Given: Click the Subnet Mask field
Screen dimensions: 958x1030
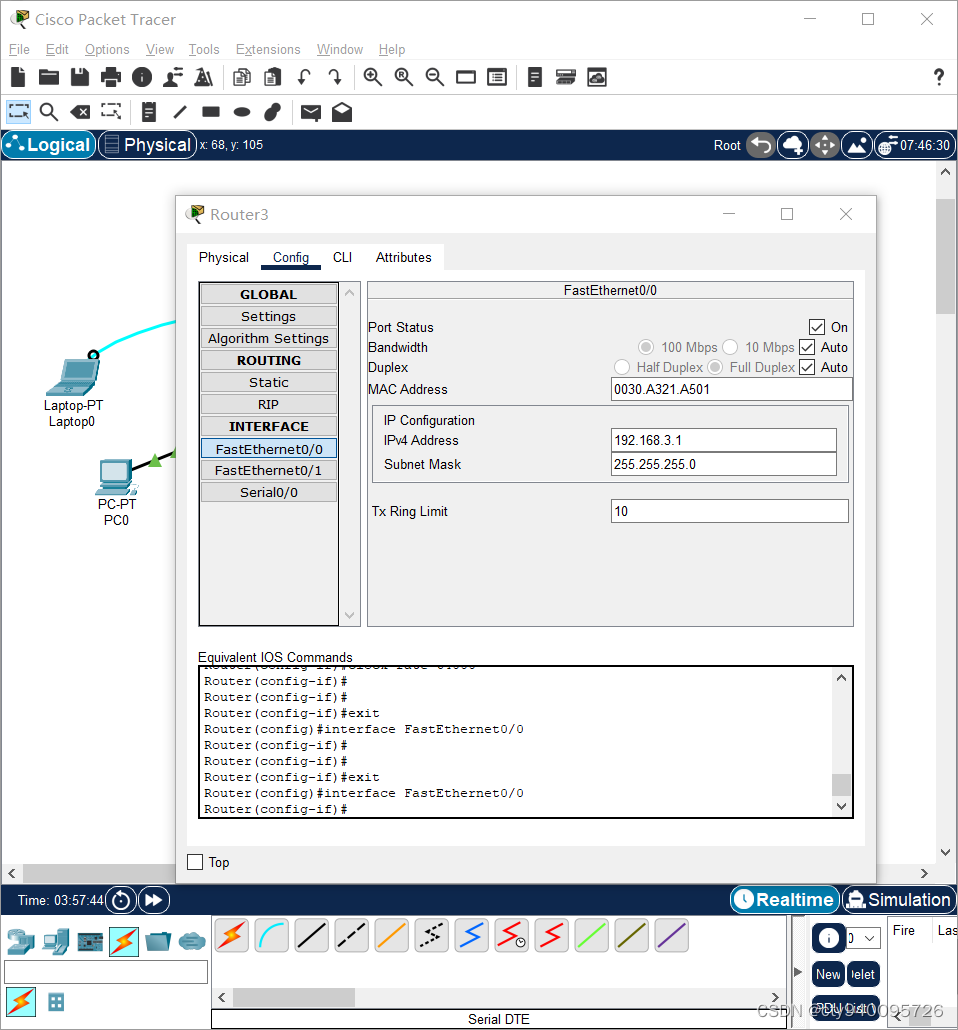Looking at the screenshot, I should coord(723,464).
